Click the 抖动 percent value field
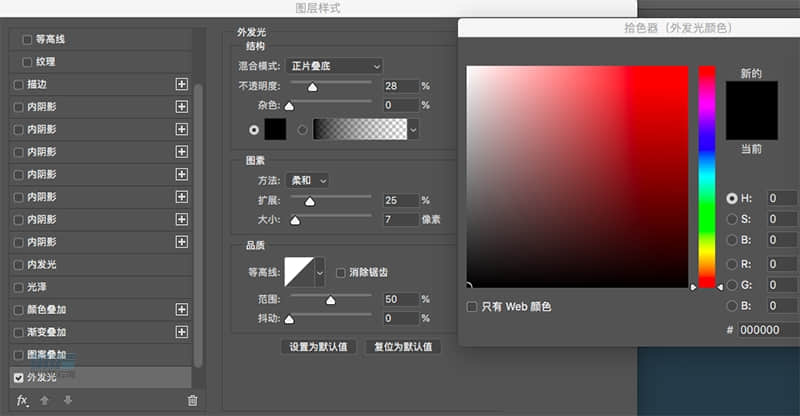Image resolution: width=800 pixels, height=416 pixels. (401, 319)
